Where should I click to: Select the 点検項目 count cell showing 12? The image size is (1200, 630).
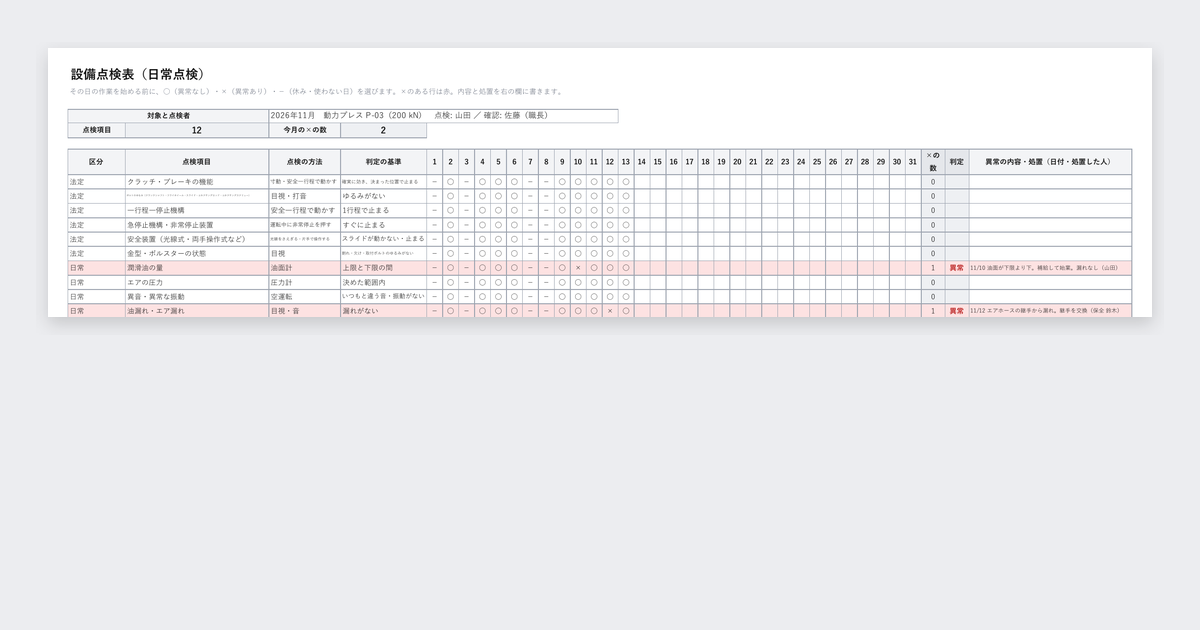coord(197,130)
